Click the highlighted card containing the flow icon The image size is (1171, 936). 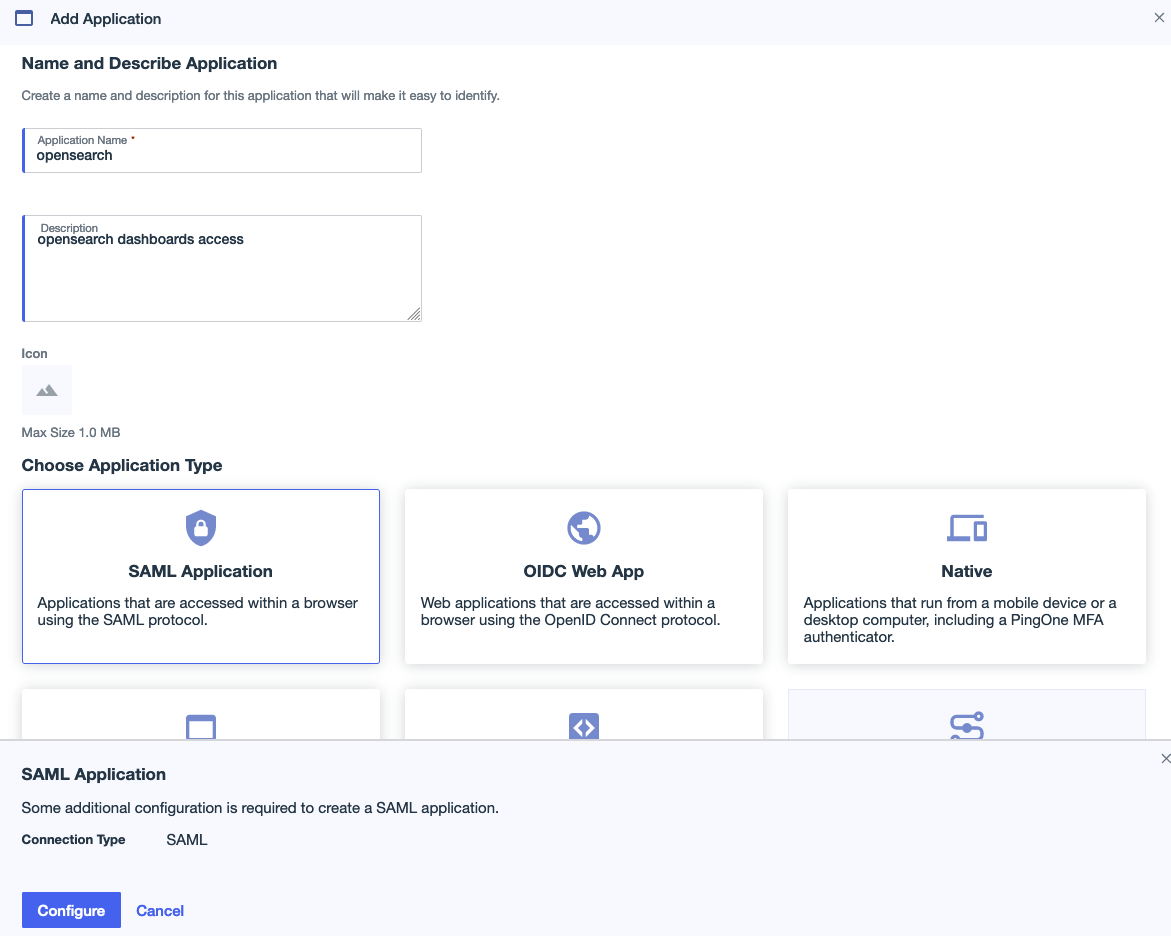pyautogui.click(x=966, y=715)
